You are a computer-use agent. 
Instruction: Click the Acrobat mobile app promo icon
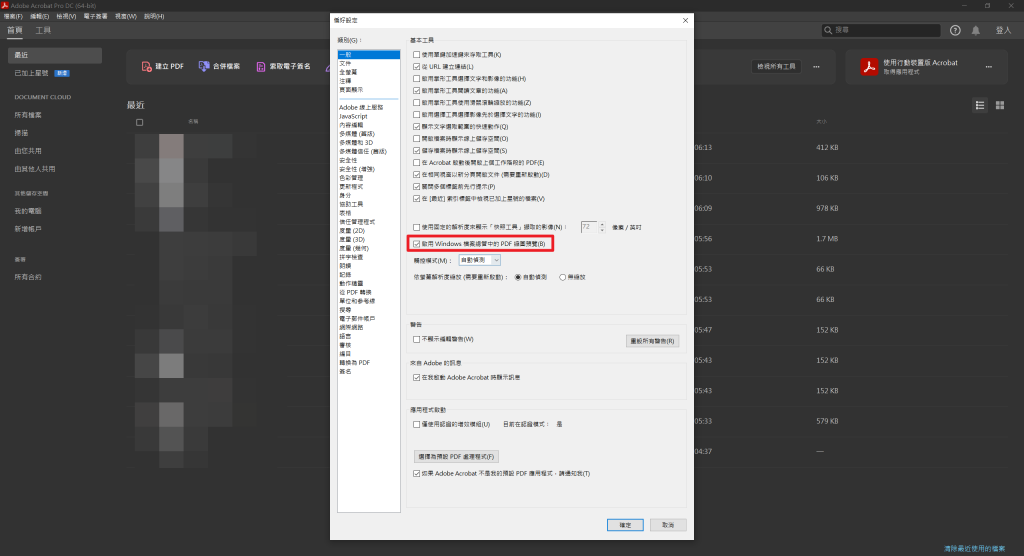click(x=869, y=67)
